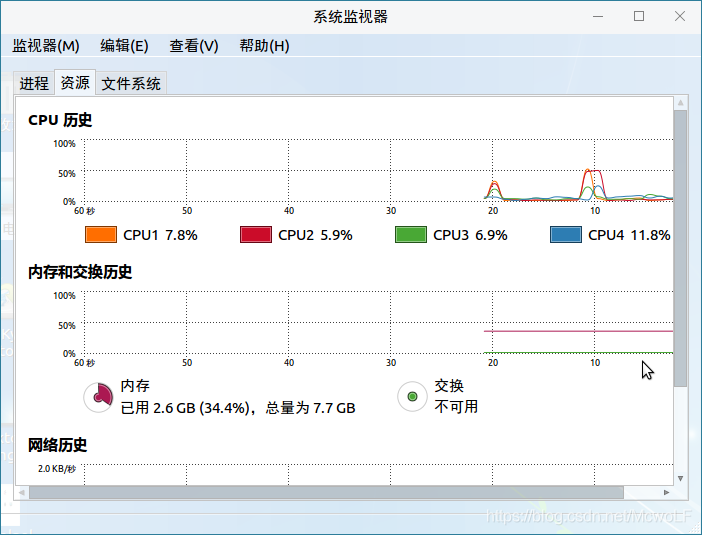Open the 编辑(E) menu
The width and height of the screenshot is (702, 535).
click(x=124, y=46)
